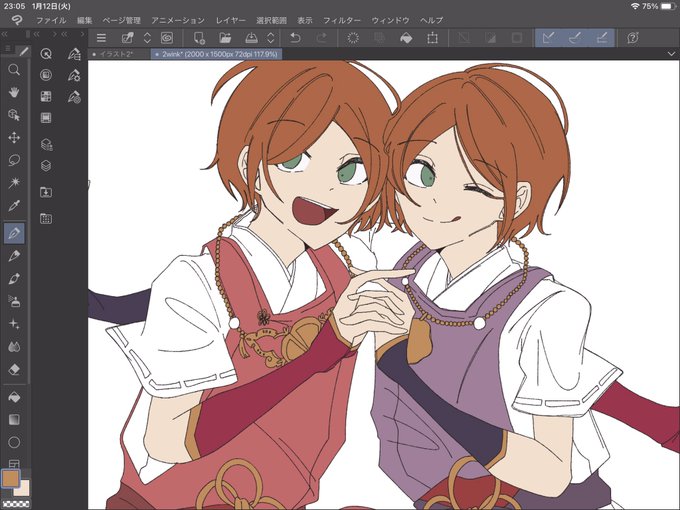The image size is (680, 510).
Task: Open the ウィンドウ menu
Action: point(390,20)
